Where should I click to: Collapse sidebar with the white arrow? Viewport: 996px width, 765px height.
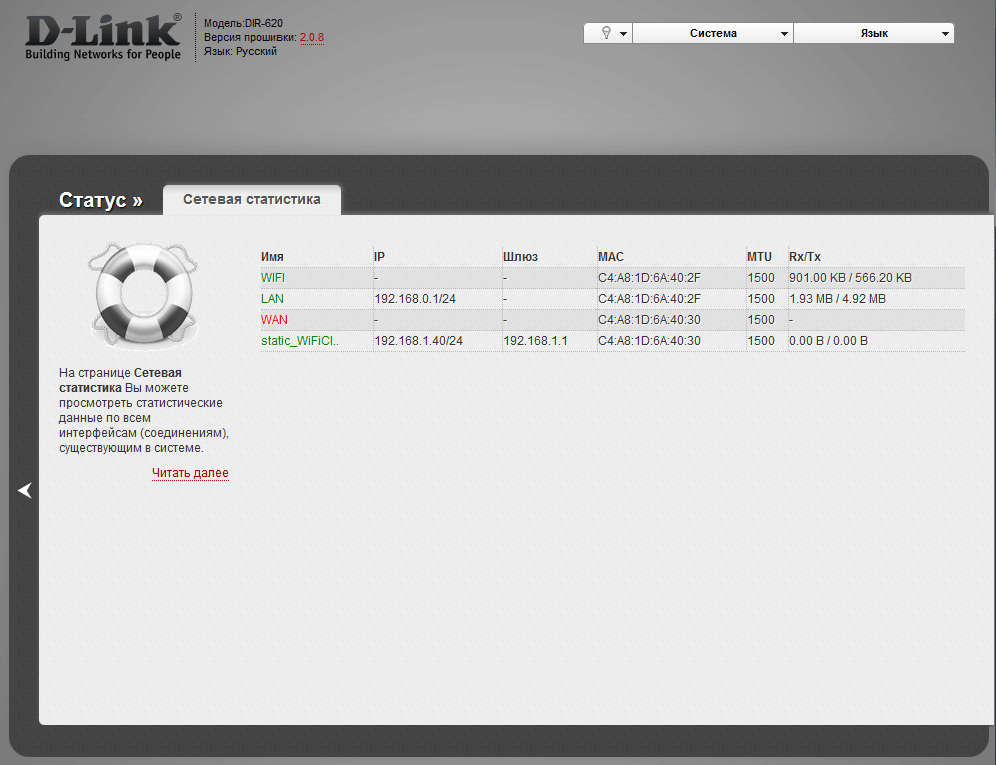(x=25, y=491)
